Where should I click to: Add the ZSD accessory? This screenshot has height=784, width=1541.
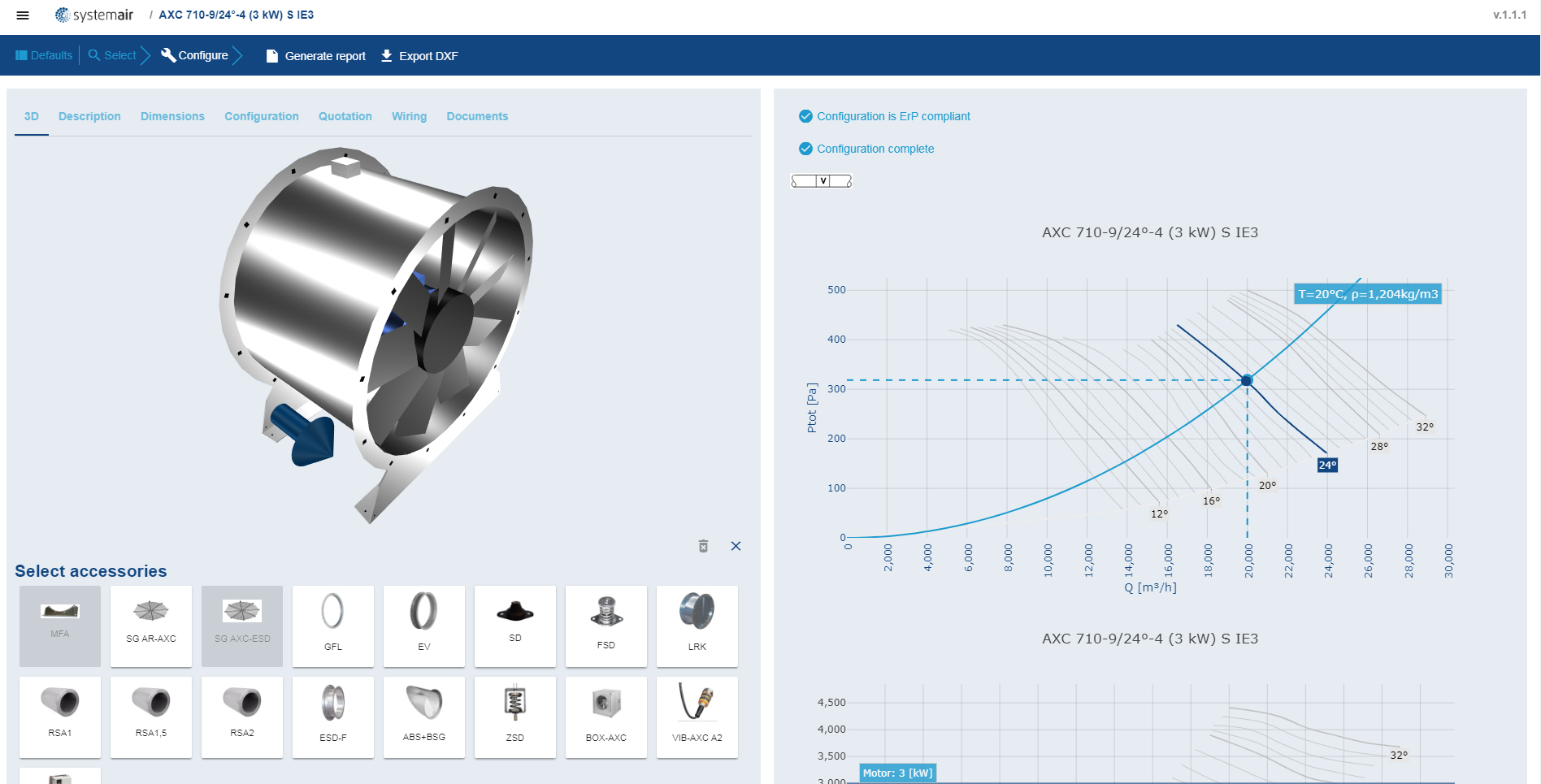click(x=515, y=717)
